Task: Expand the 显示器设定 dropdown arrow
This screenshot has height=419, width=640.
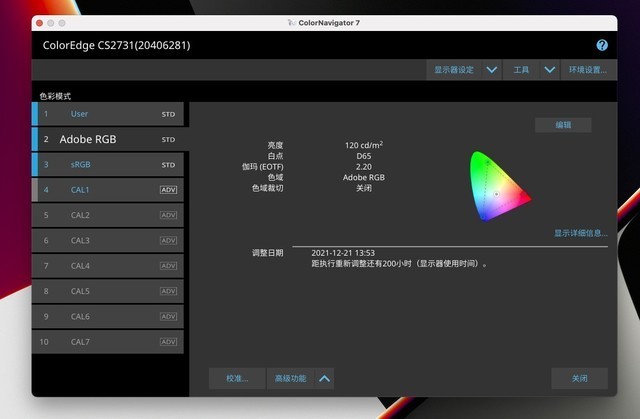Action: click(492, 70)
